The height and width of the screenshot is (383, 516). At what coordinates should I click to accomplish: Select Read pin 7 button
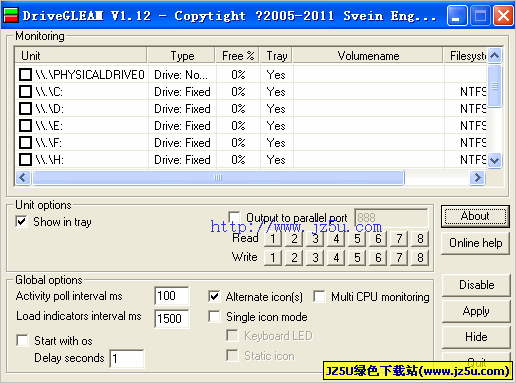click(x=399, y=238)
